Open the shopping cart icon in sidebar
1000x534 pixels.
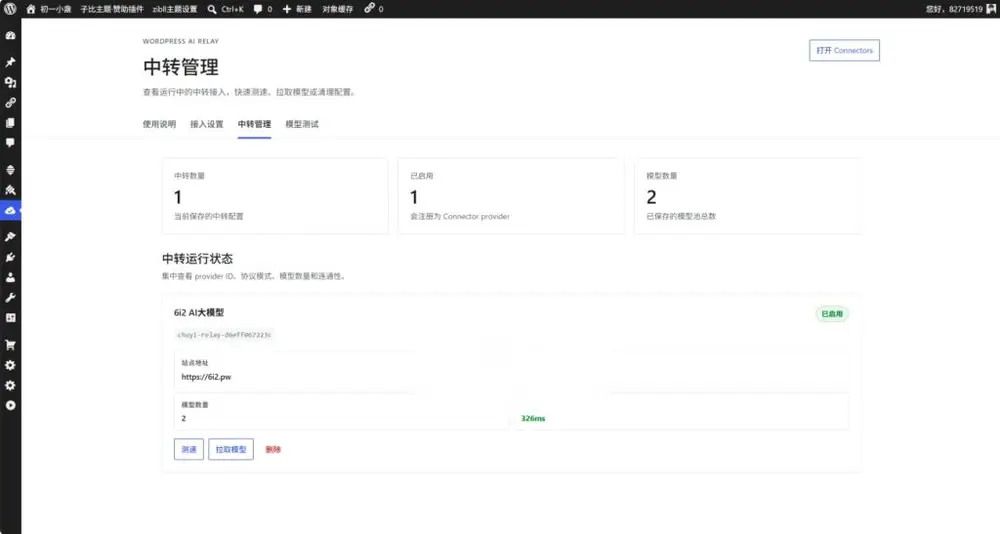click(x=10, y=345)
